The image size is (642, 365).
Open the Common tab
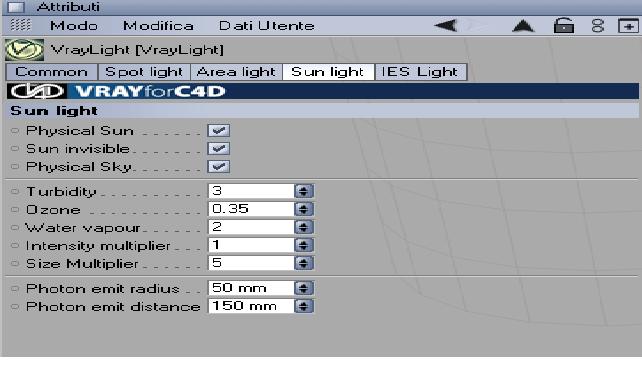(x=52, y=72)
